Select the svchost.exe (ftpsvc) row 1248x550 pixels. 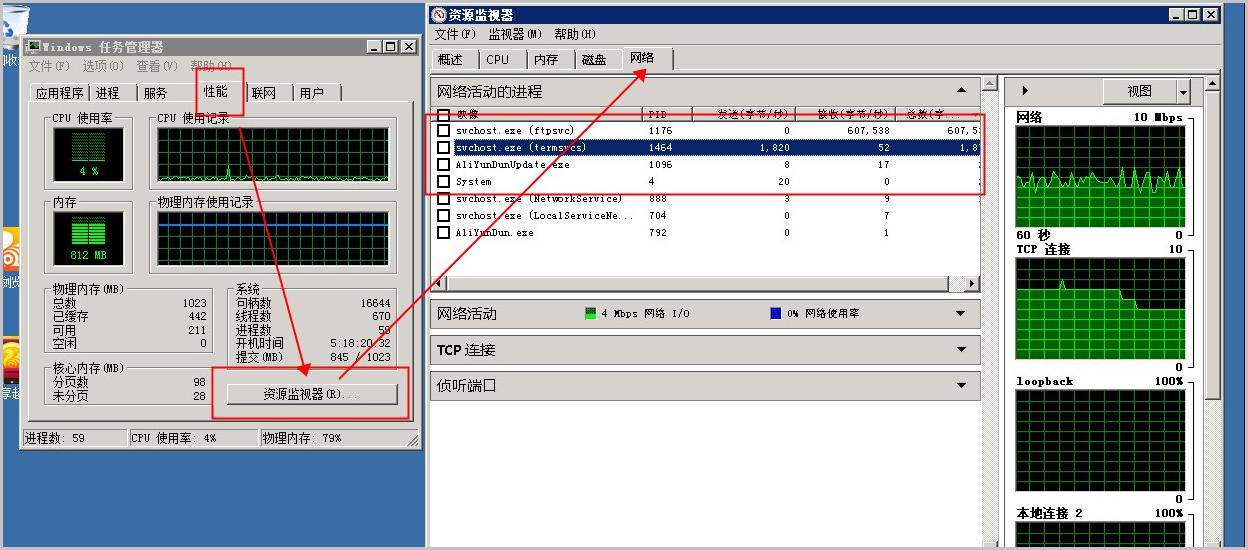pyautogui.click(x=706, y=131)
